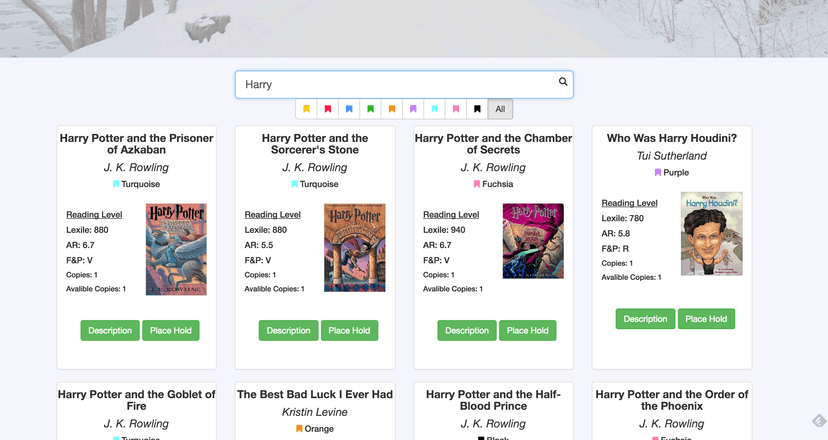This screenshot has width=828, height=440.
Task: Filter by green bookmark color
Action: (371, 109)
